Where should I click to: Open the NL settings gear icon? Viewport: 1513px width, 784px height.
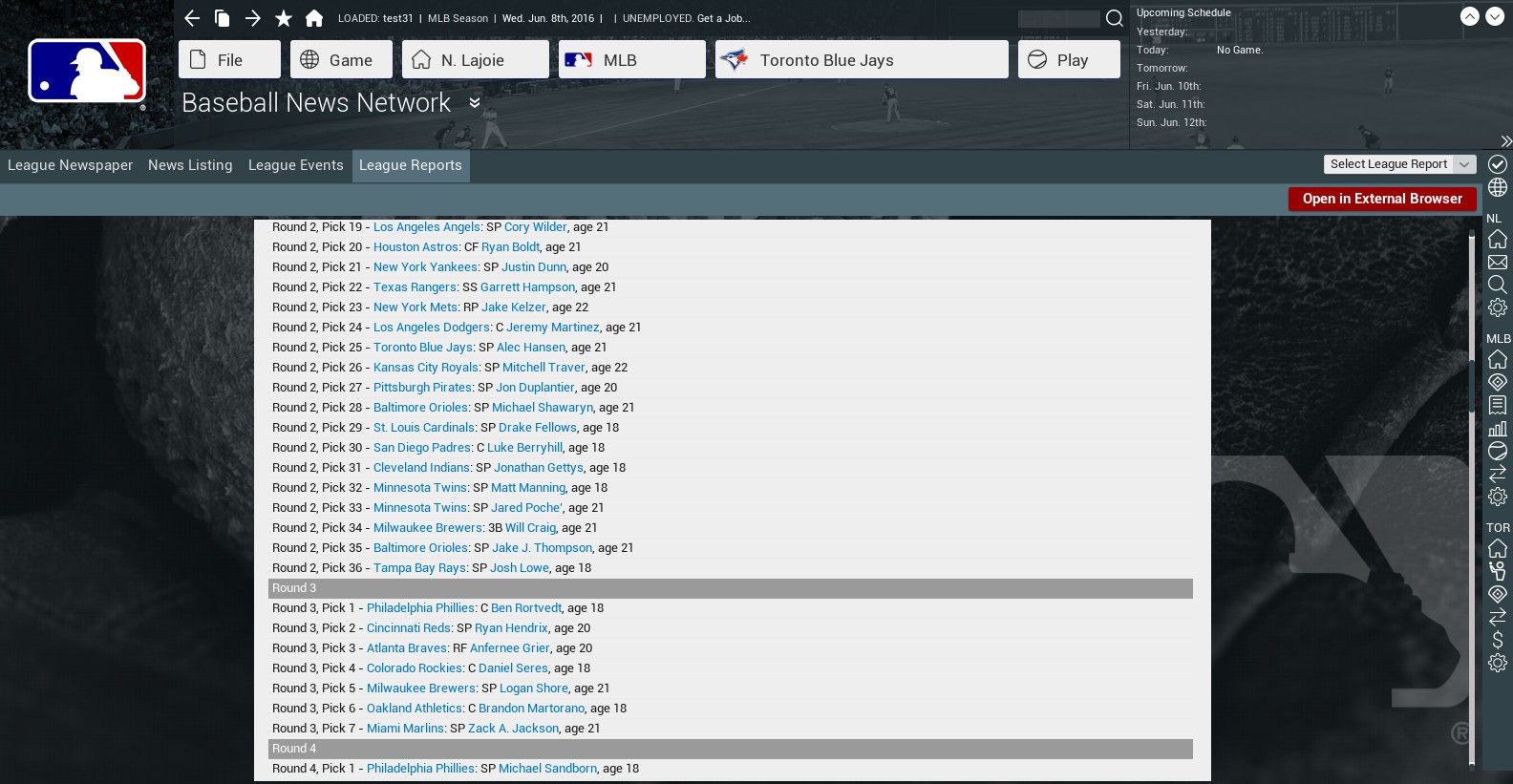coord(1498,307)
